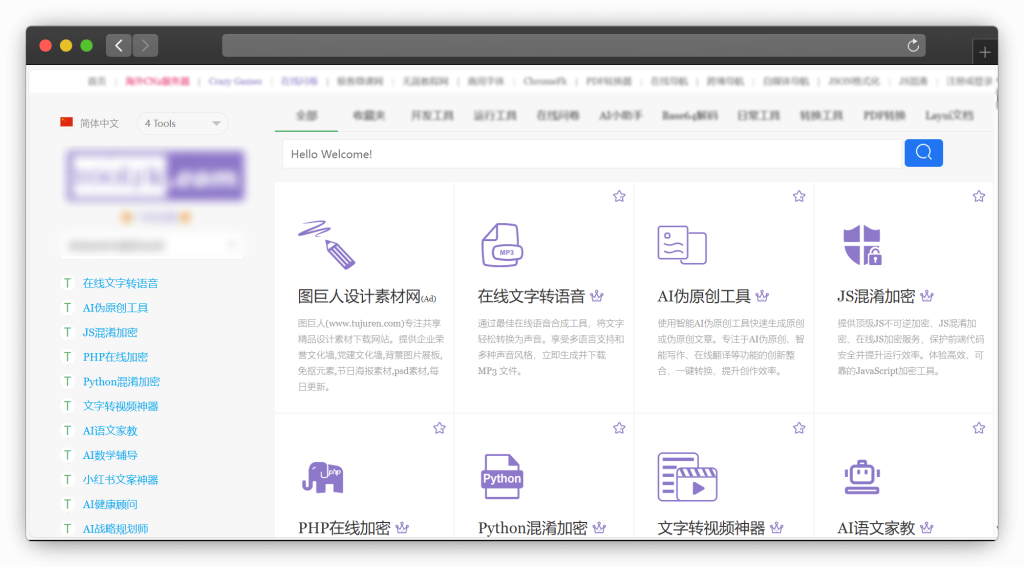Switch to the AI小助手 tab
The height and width of the screenshot is (567, 1024).
(620, 116)
